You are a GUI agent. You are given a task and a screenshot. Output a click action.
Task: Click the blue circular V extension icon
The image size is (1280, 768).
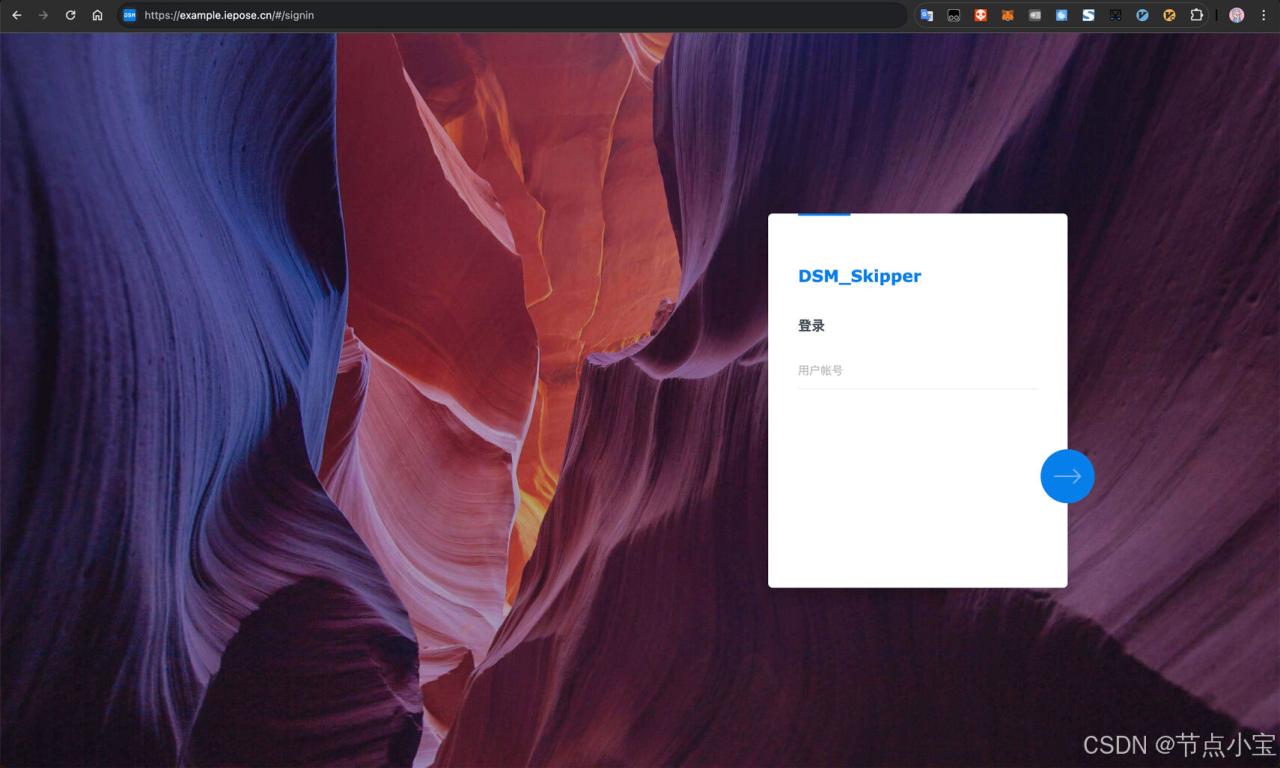pos(1142,15)
